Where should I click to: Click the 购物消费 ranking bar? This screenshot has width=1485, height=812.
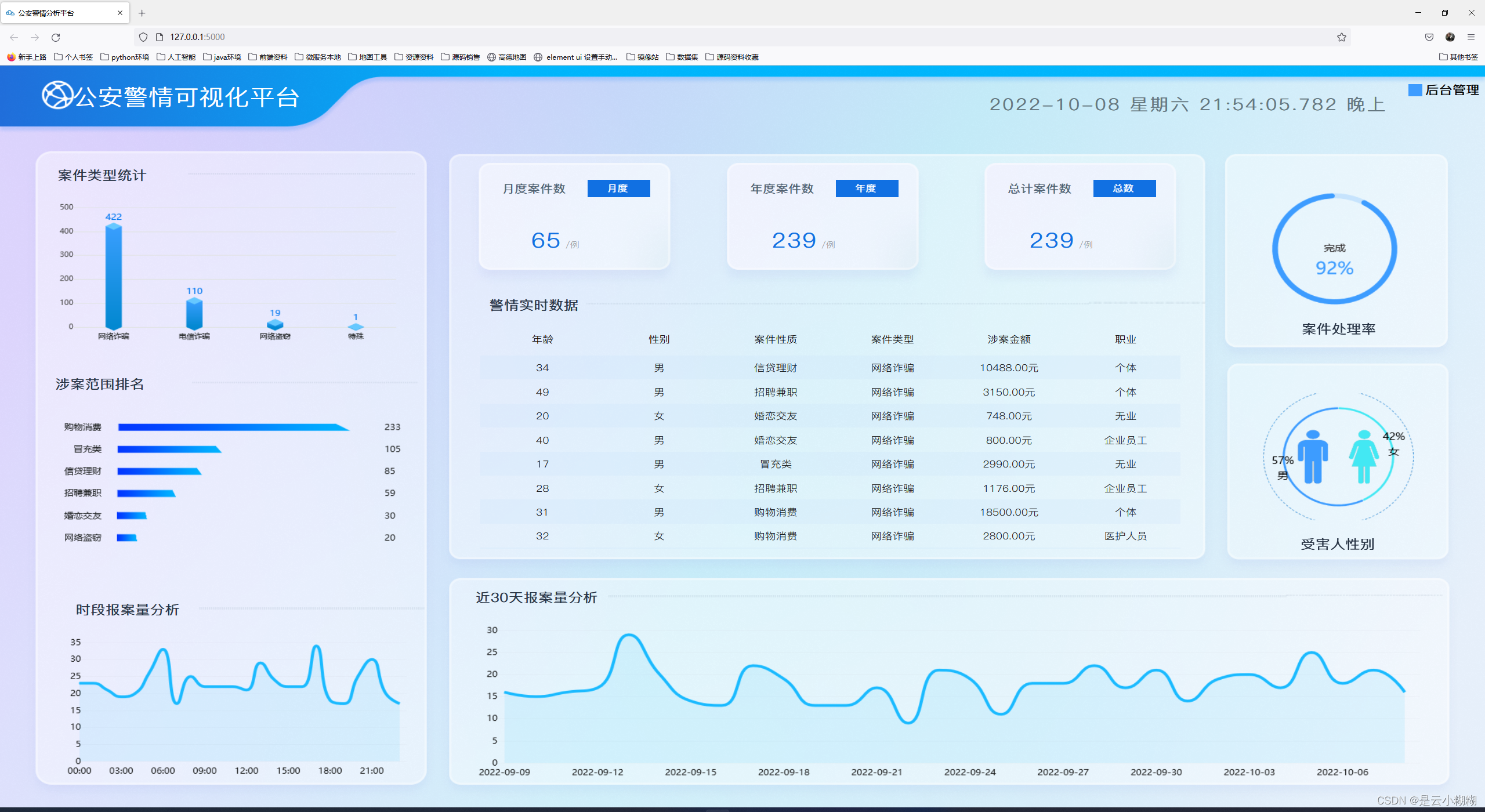(x=233, y=427)
